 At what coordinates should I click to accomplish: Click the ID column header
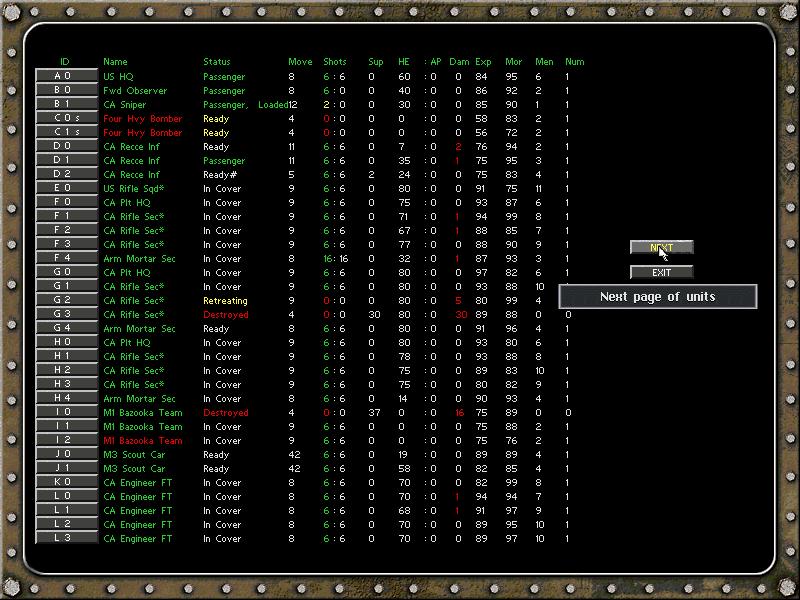click(x=65, y=62)
